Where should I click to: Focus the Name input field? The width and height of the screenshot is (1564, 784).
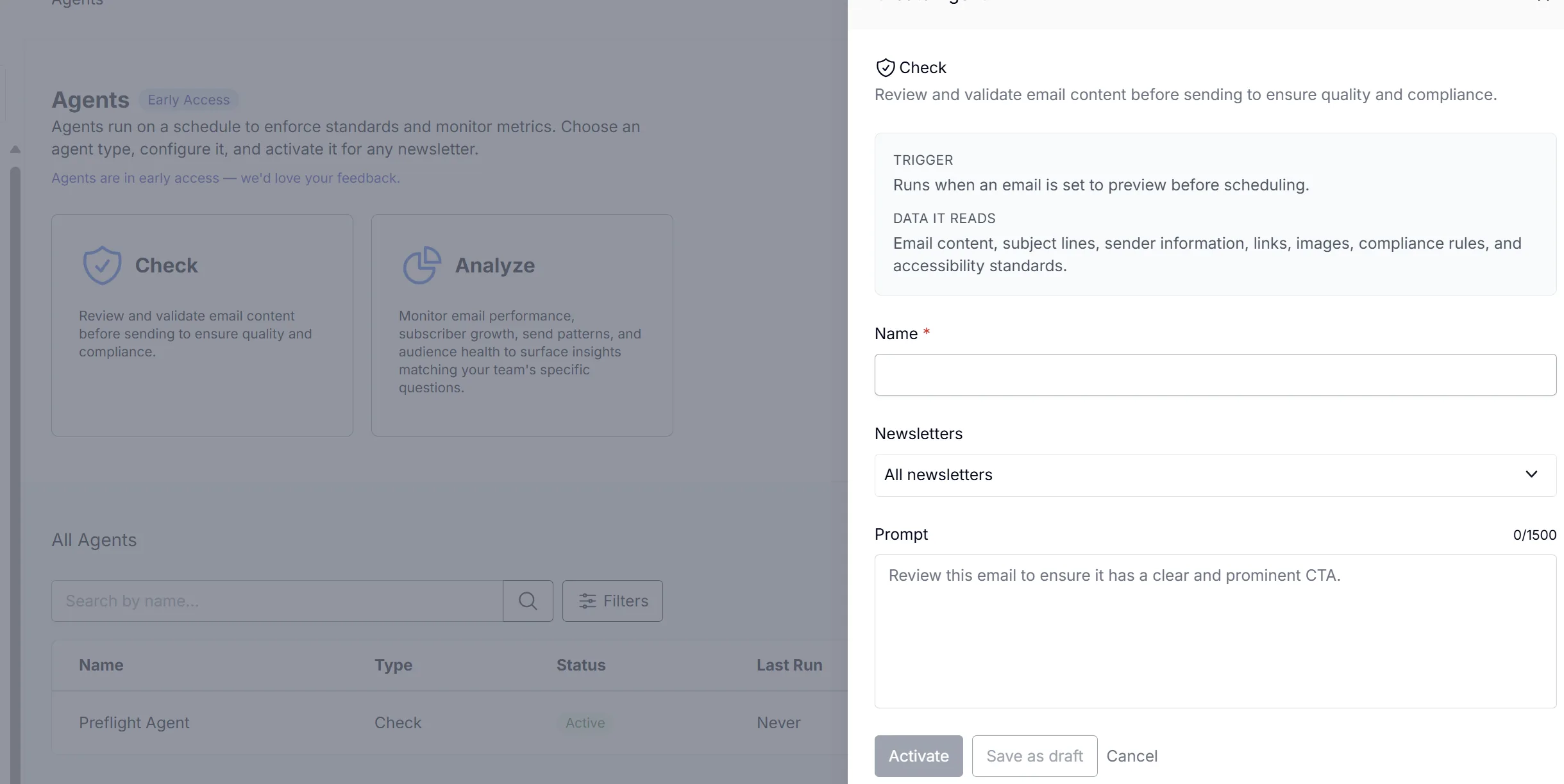tap(1215, 374)
